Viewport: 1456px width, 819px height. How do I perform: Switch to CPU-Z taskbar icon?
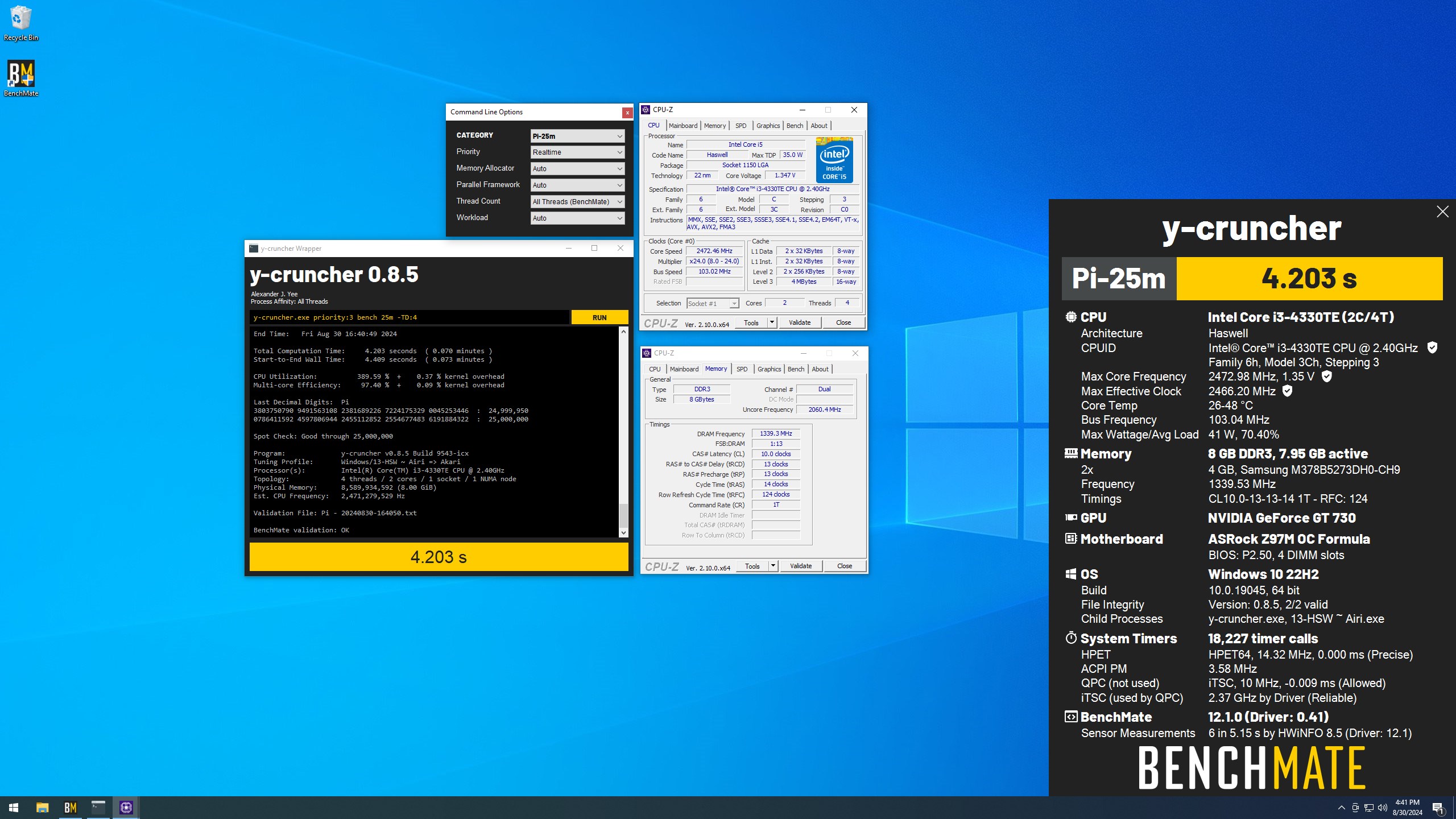tap(126, 807)
